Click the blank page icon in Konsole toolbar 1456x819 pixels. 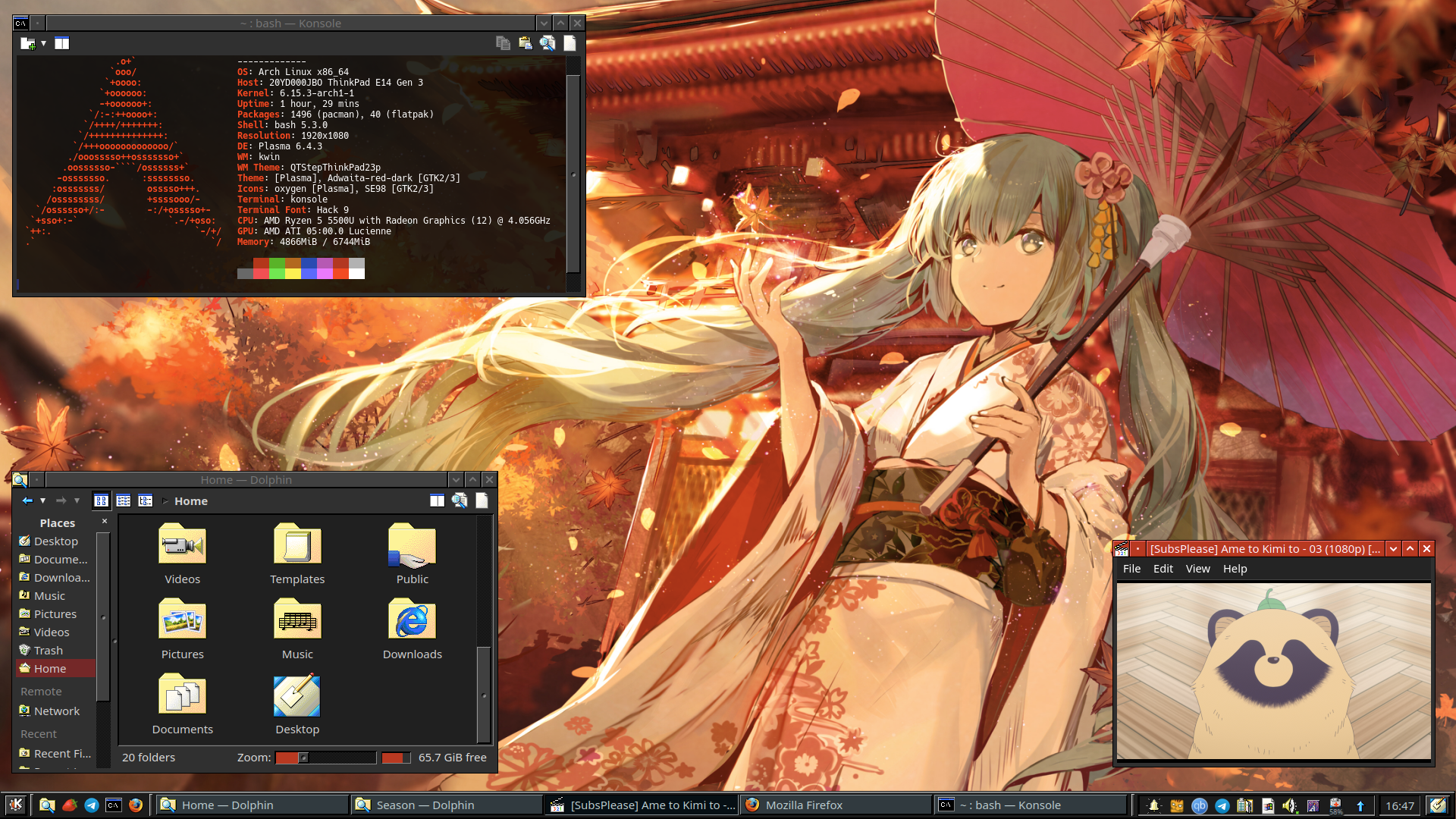coord(570,43)
